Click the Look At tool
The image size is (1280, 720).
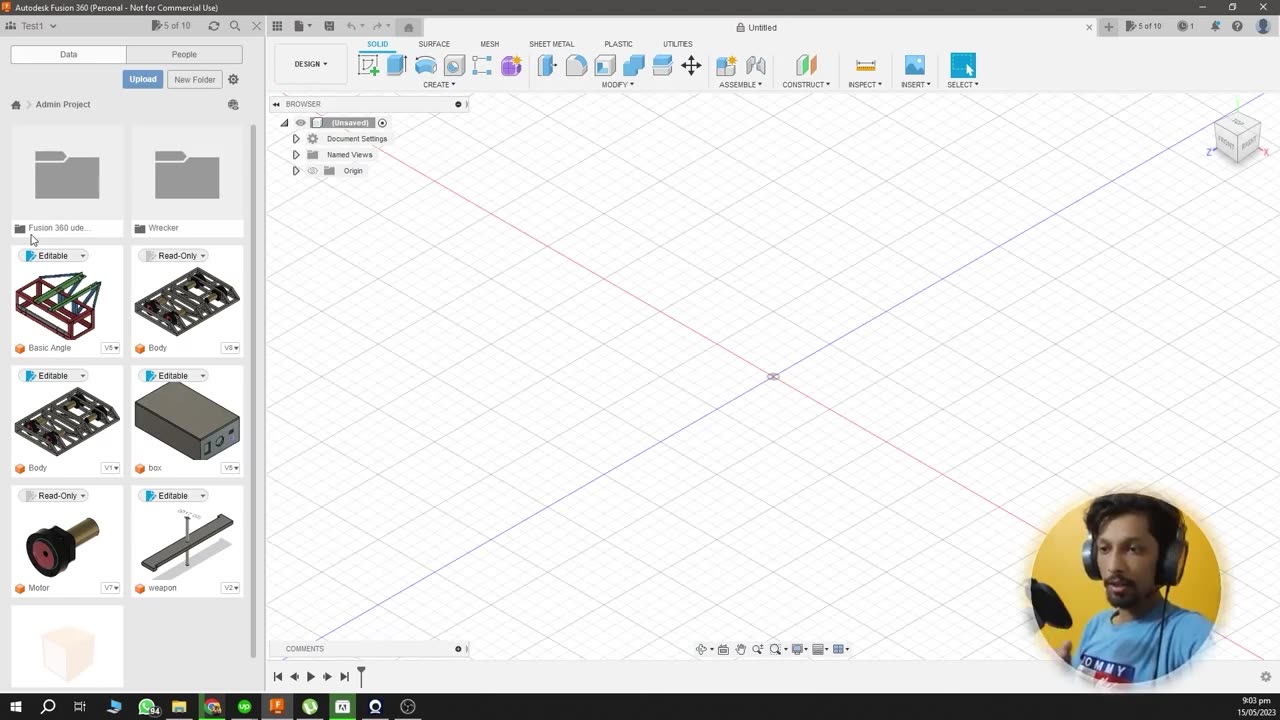(x=723, y=649)
